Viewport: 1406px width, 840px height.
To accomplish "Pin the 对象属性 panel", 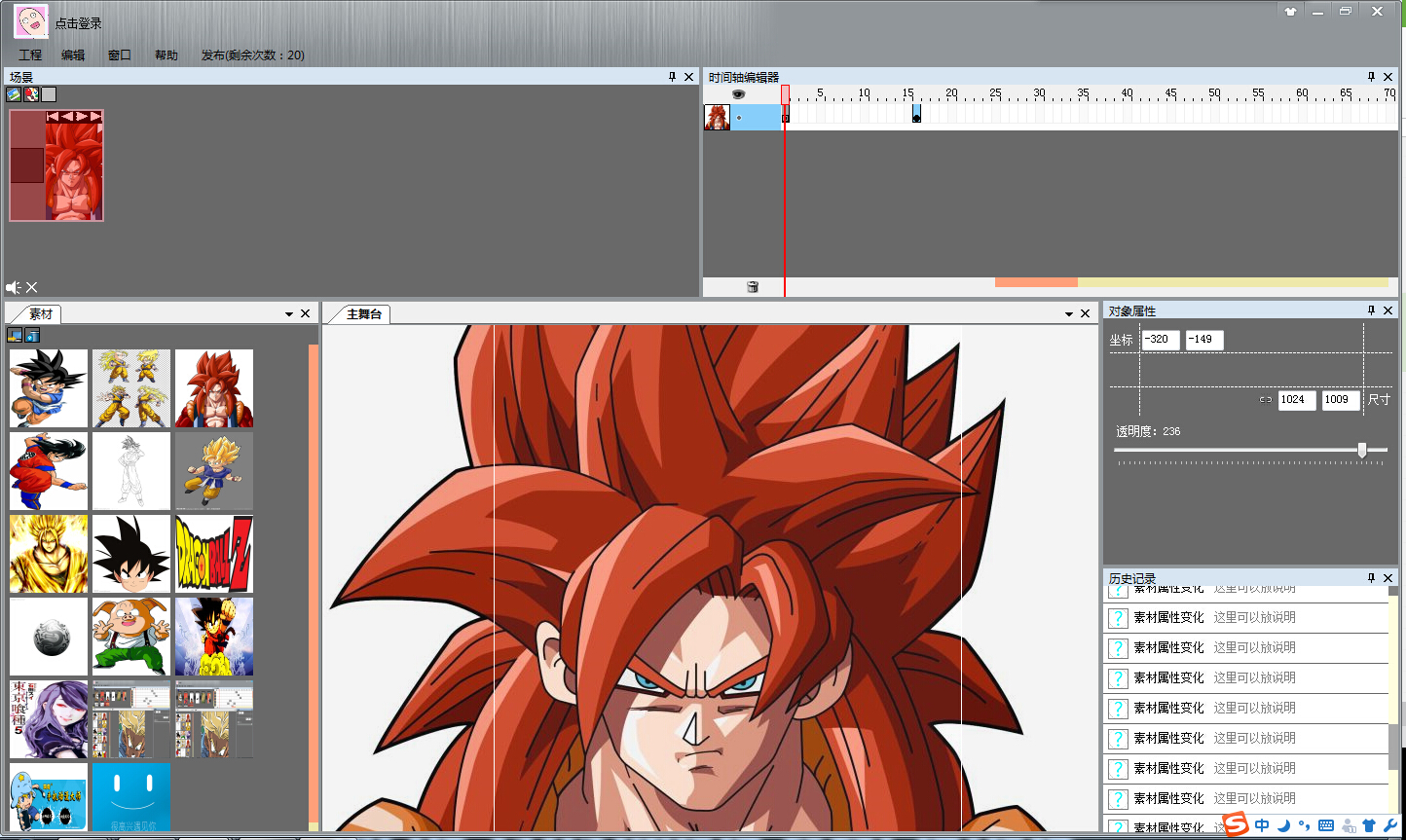I will coord(1371,310).
